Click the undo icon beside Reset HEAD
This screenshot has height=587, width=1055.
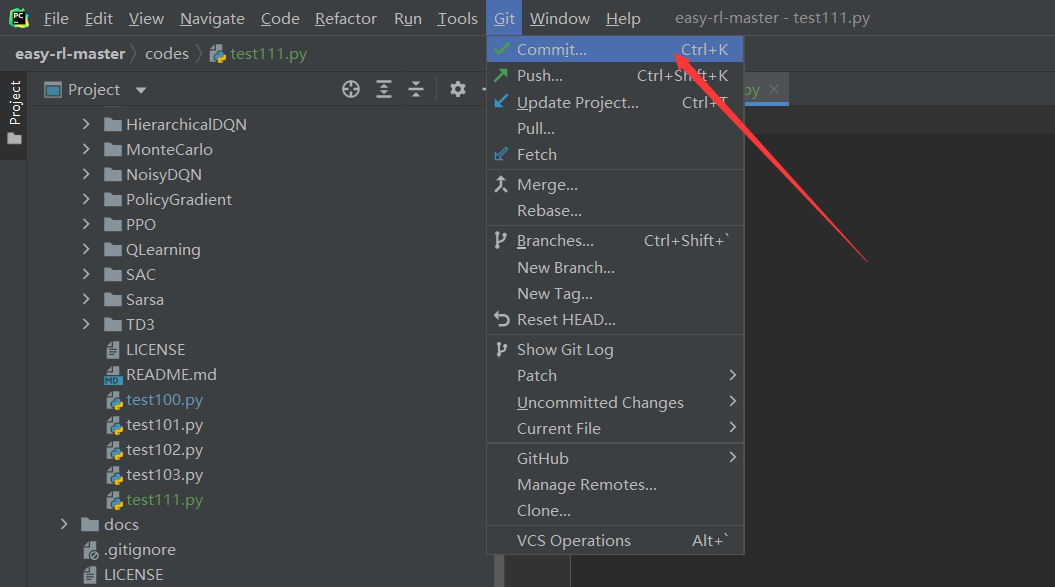coord(502,319)
